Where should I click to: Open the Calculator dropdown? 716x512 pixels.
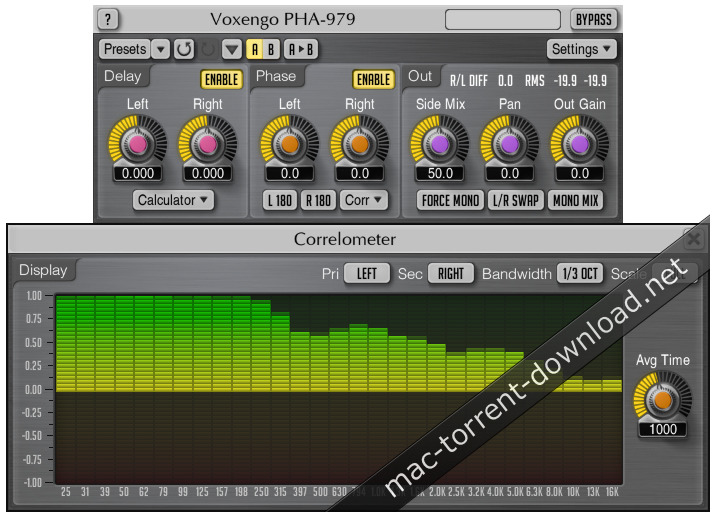point(173,201)
